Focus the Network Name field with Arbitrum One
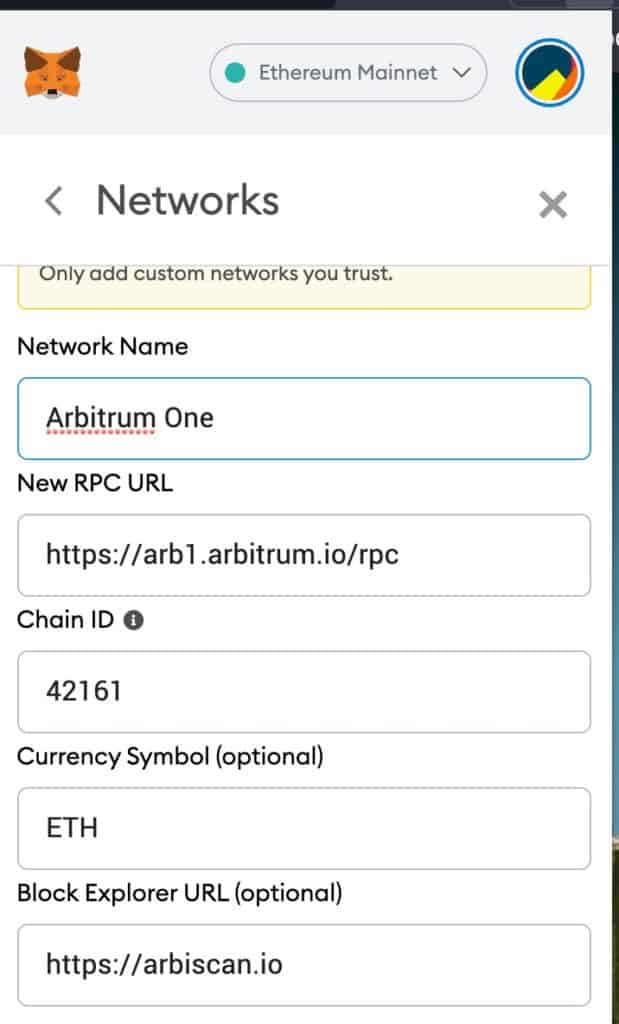Image resolution: width=619 pixels, height=1024 pixels. (x=304, y=418)
